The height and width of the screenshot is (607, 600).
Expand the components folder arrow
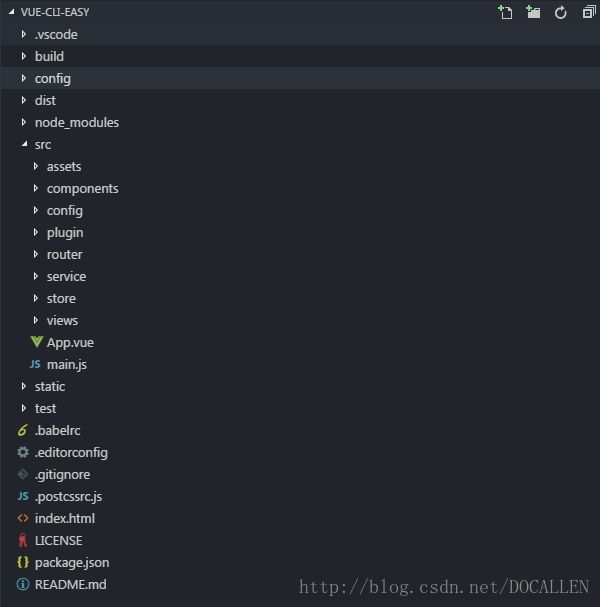[x=36, y=188]
